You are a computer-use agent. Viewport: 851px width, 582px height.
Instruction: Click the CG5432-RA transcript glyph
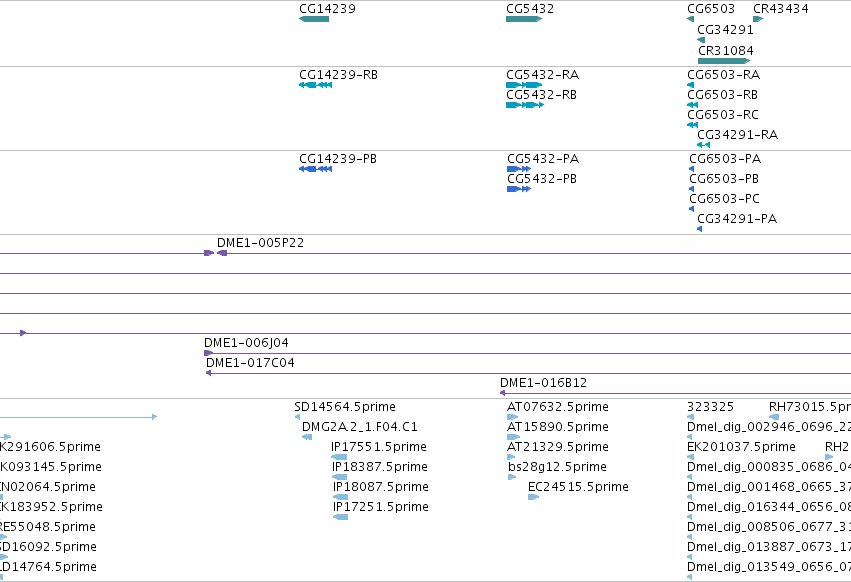[x=524, y=85]
